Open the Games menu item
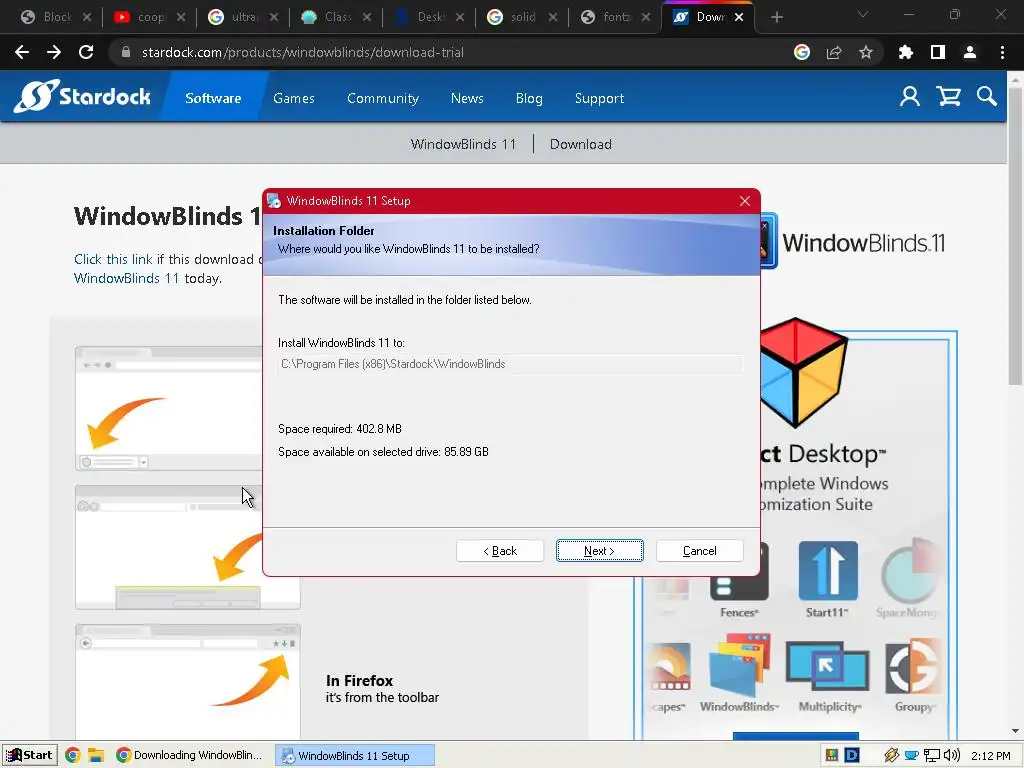The image size is (1024, 768). [294, 98]
